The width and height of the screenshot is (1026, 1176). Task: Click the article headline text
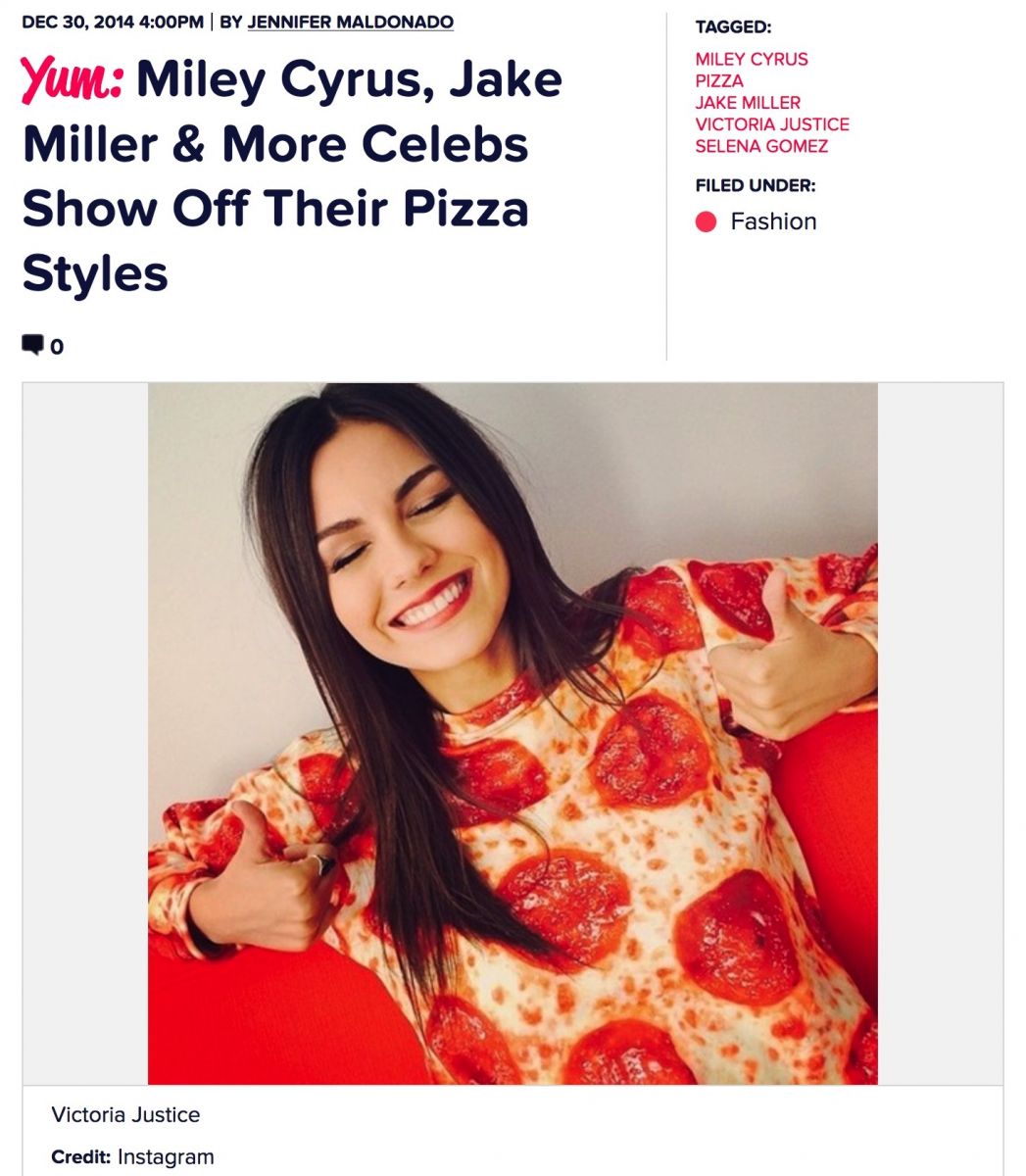294,176
